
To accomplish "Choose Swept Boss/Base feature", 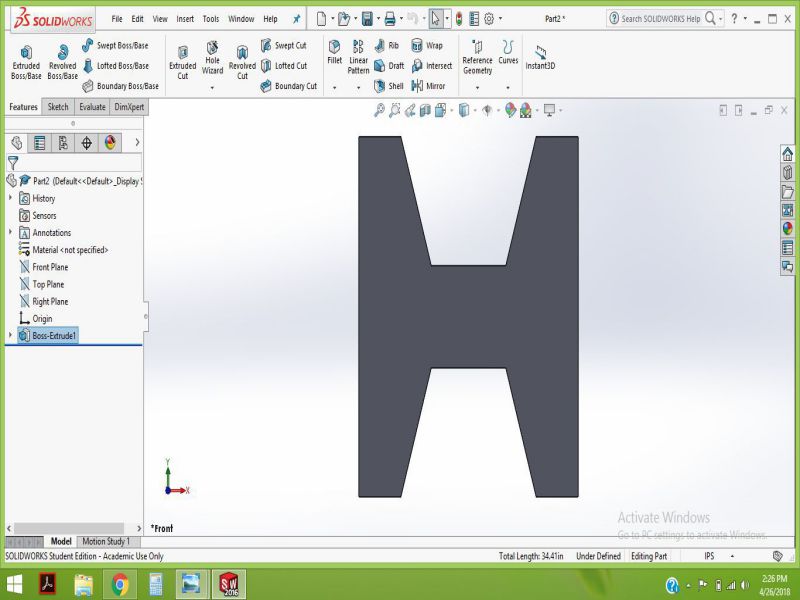I will pyautogui.click(x=115, y=45).
